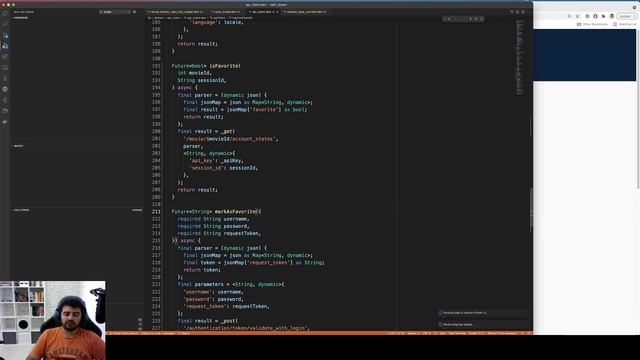
Task: Open the debug configuration gear icon
Action: [x=134, y=12]
